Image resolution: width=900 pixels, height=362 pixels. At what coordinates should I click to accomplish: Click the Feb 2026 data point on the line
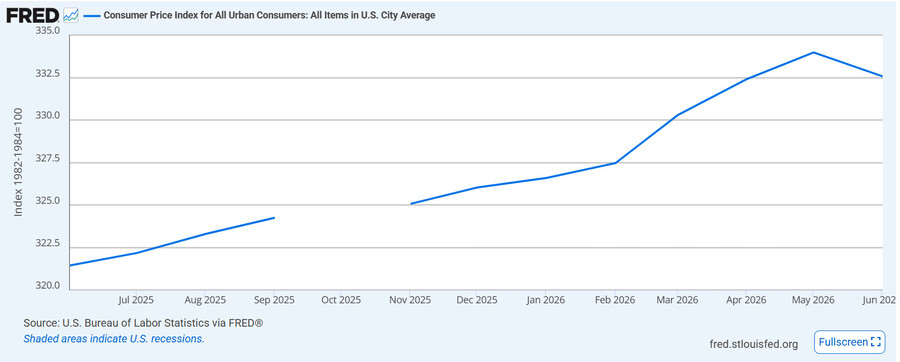pos(615,163)
